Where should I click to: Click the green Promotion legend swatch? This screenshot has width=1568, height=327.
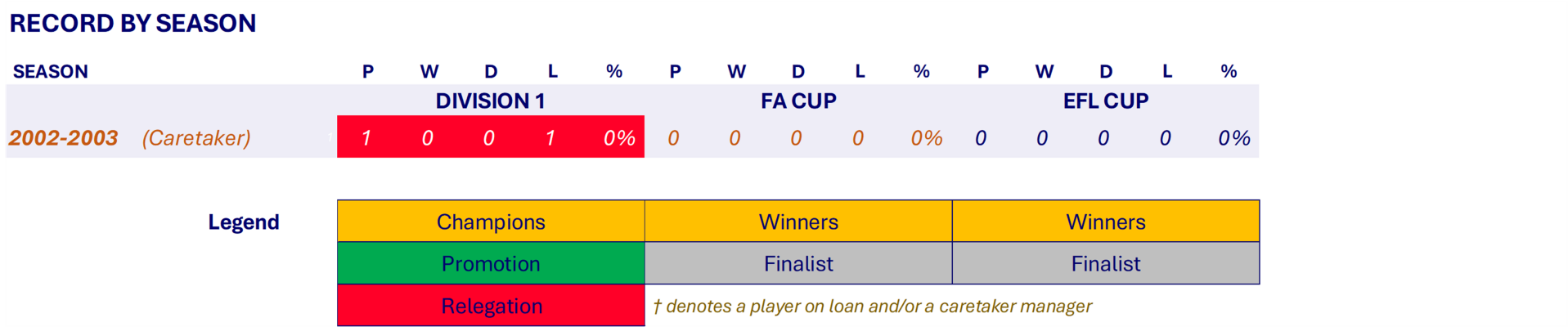[x=491, y=264]
